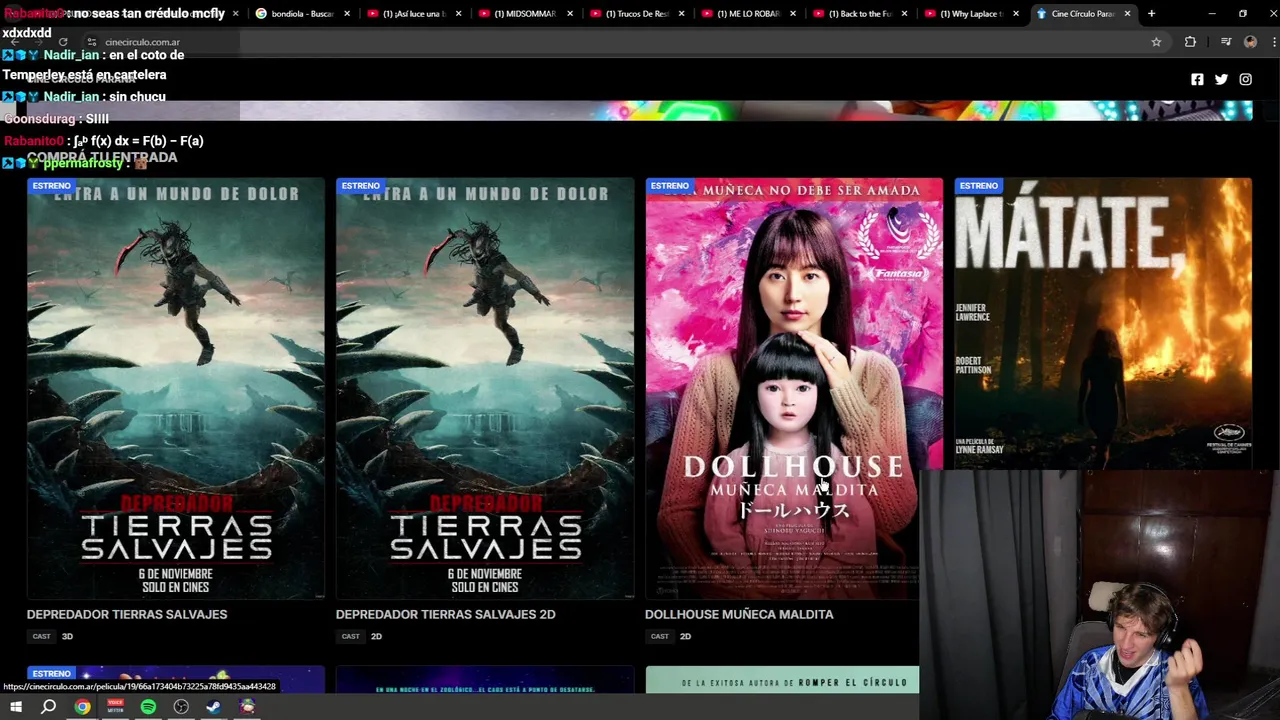The height and width of the screenshot is (720, 1280).
Task: Click the CAST tag under Depredador 3D
Action: (x=41, y=636)
